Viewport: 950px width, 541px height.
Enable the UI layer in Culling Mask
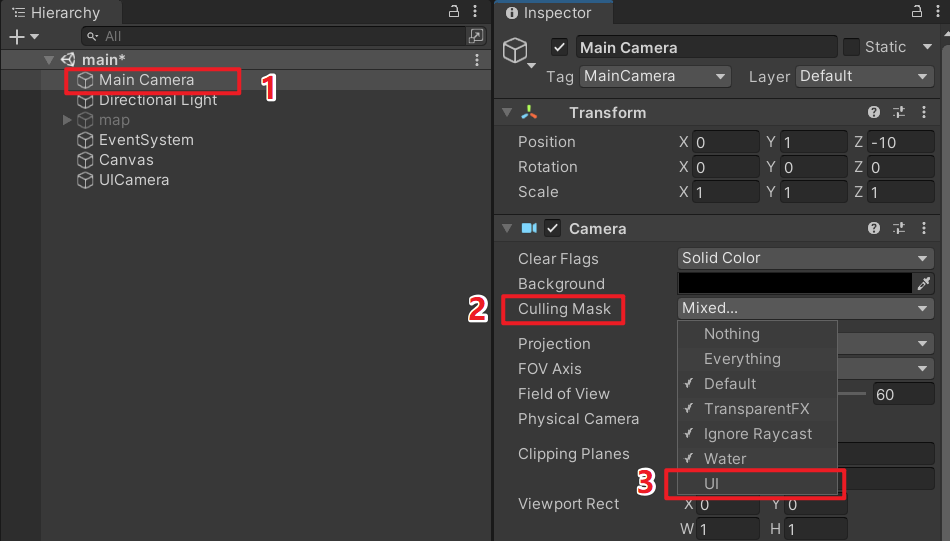[x=757, y=483]
